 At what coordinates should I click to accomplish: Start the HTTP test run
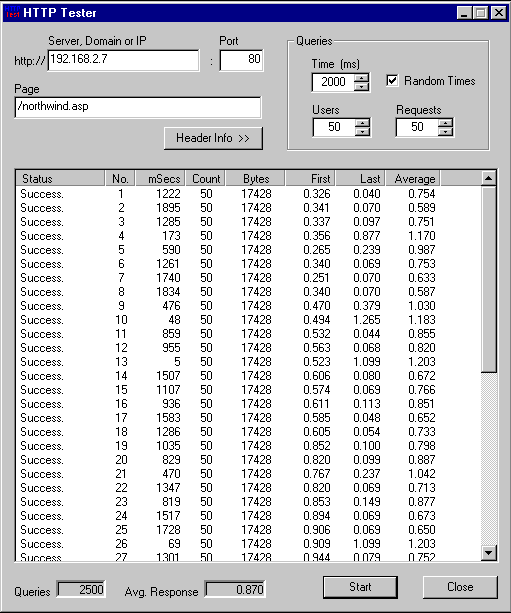click(x=360, y=587)
